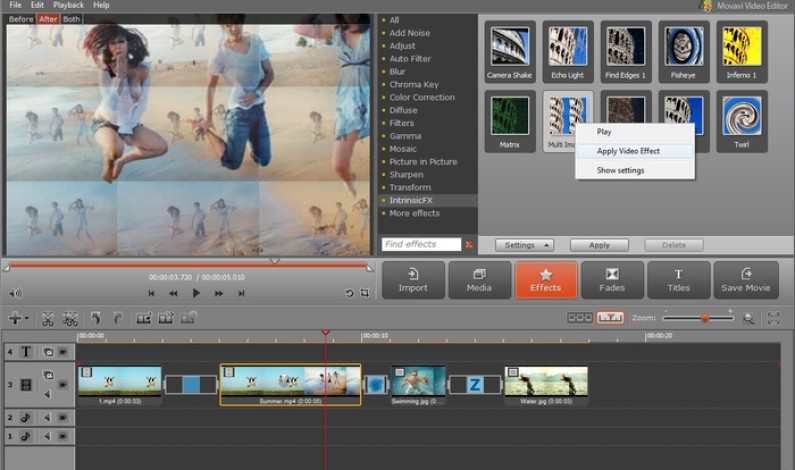Screen dimensions: 795x470
Task: Open the Titles panel
Action: point(678,280)
